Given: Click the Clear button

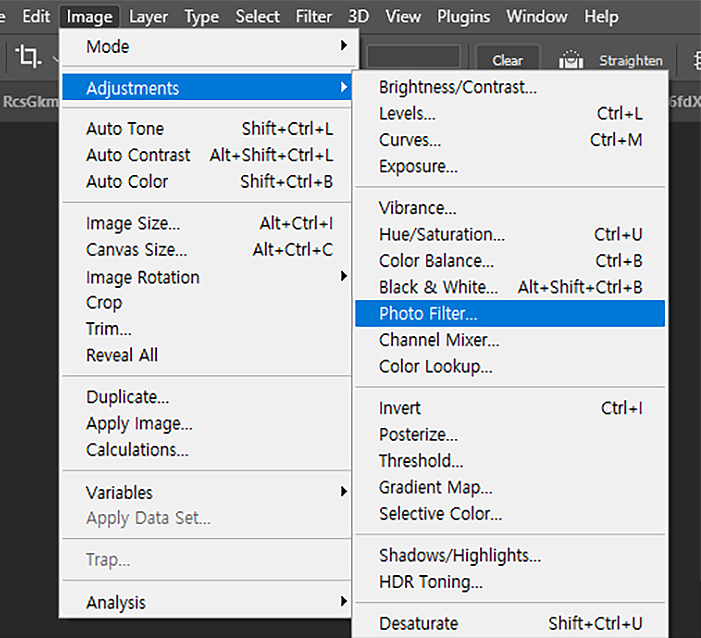Looking at the screenshot, I should pyautogui.click(x=507, y=60).
